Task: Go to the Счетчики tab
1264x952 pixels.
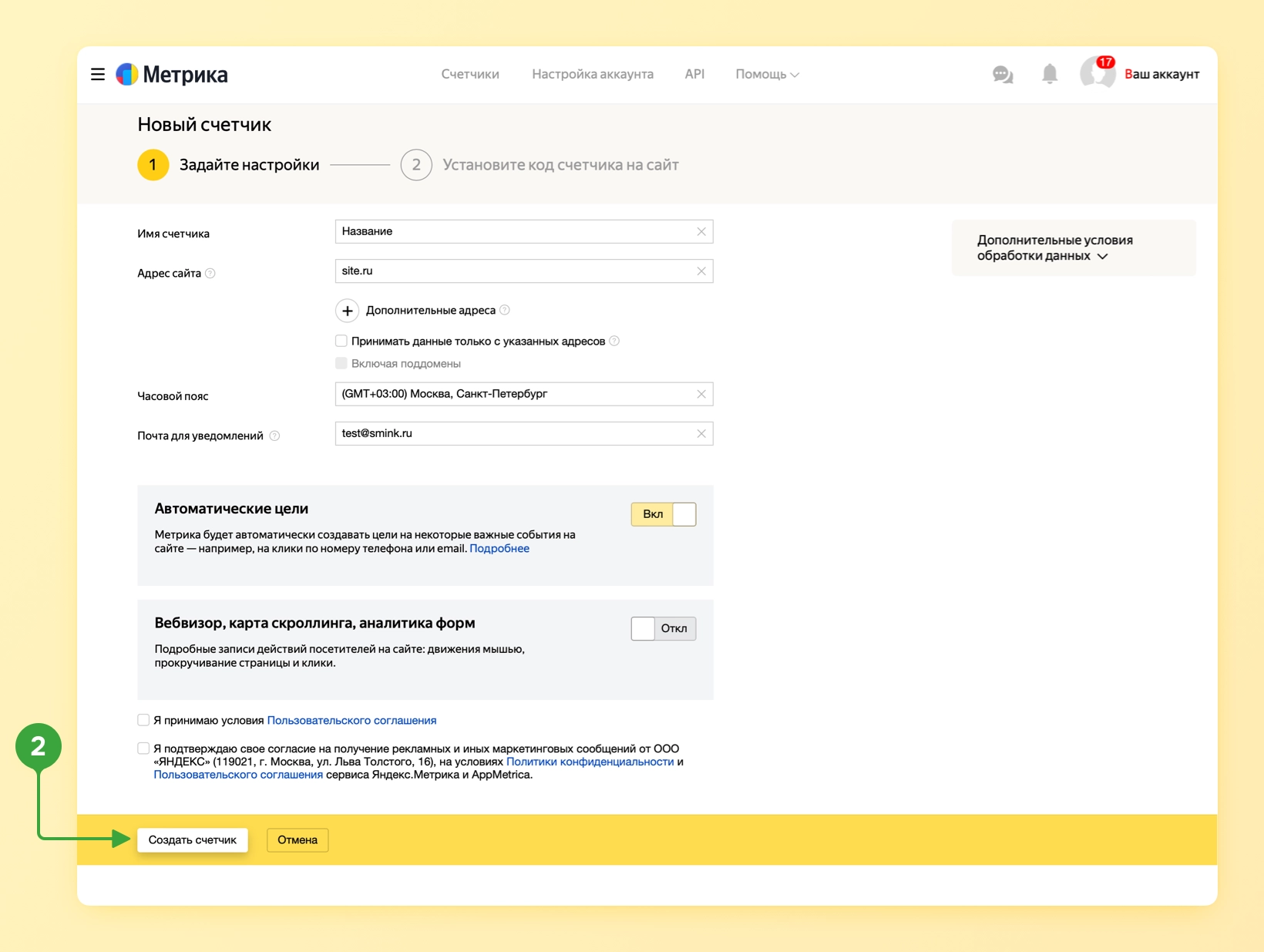Action: pyautogui.click(x=470, y=74)
